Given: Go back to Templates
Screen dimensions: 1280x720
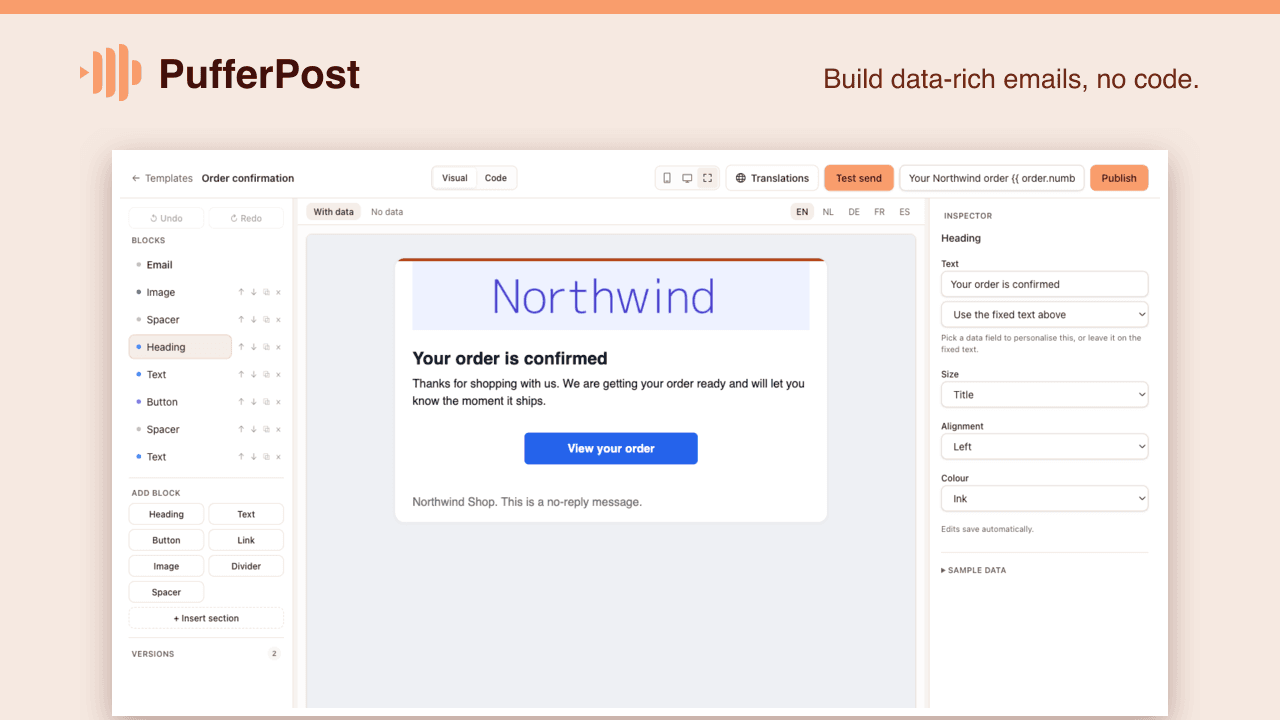Looking at the screenshot, I should click(x=162, y=178).
